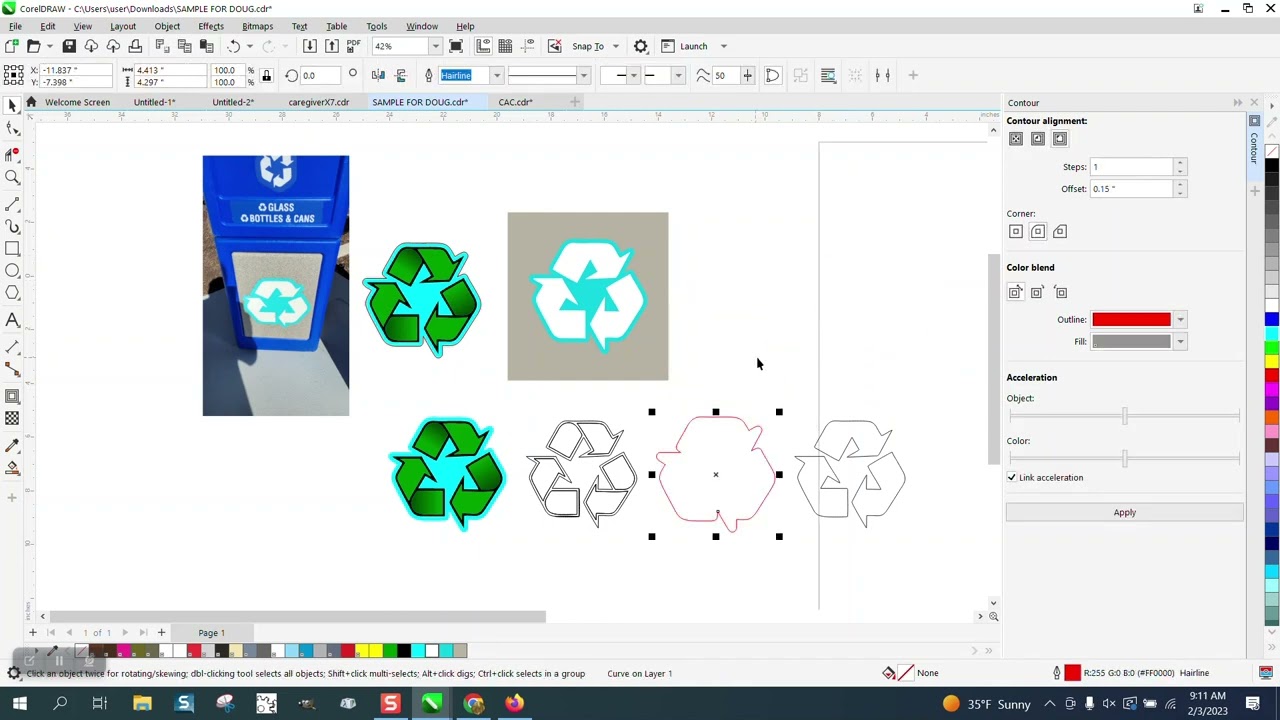Click the Publish to PDF icon

353,46
